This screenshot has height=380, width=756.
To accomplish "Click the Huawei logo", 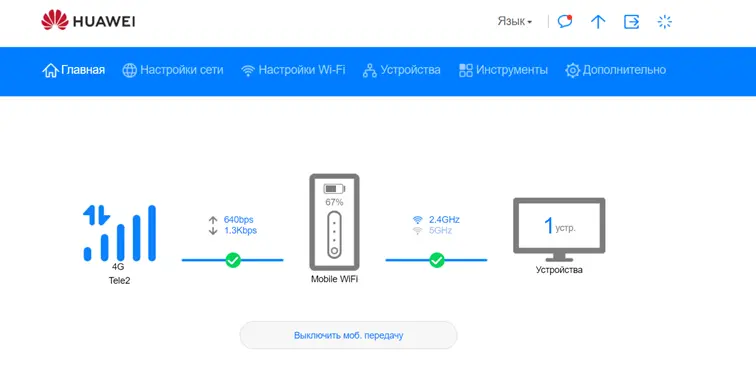I will 88,21.
